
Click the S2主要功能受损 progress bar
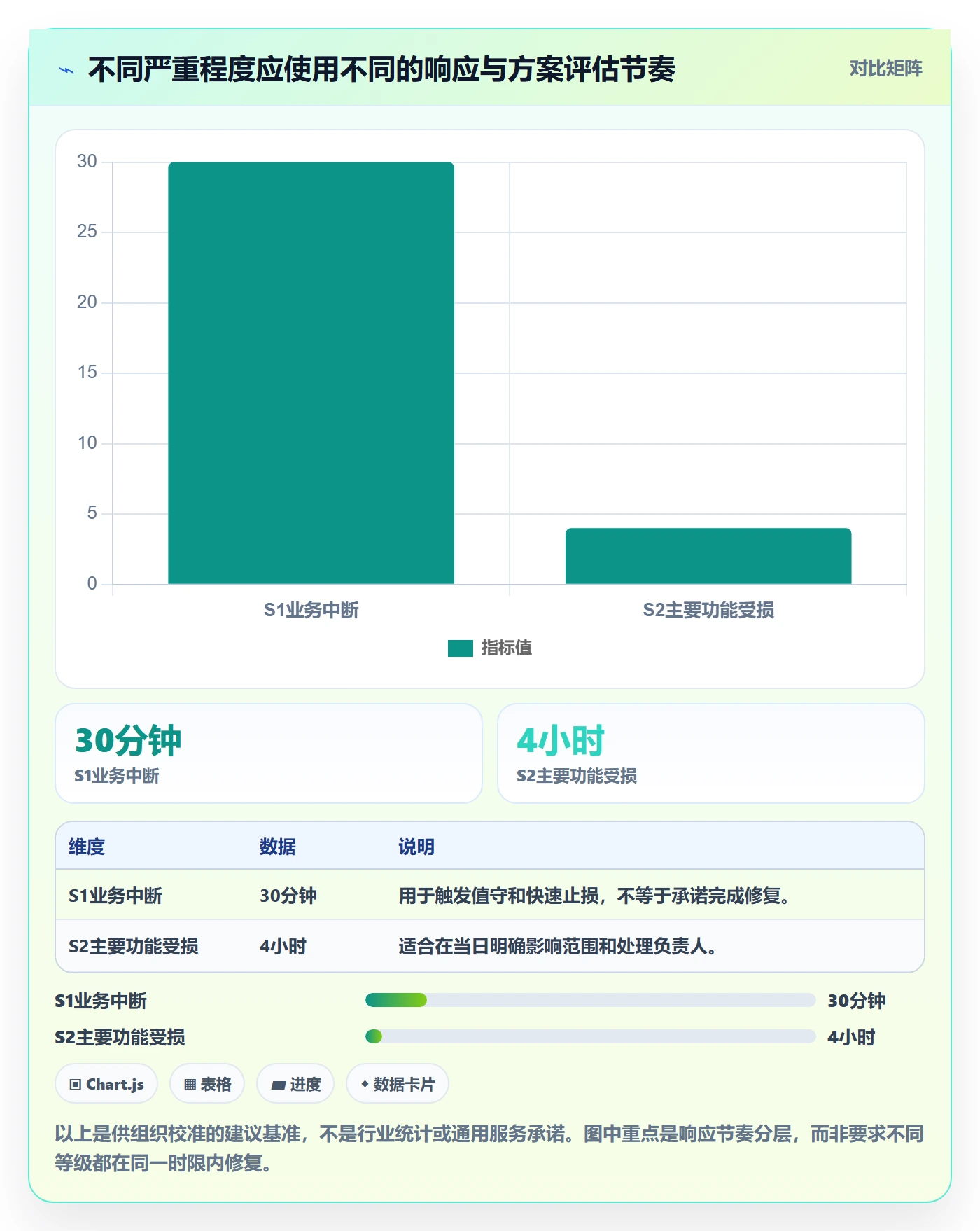click(x=591, y=1036)
